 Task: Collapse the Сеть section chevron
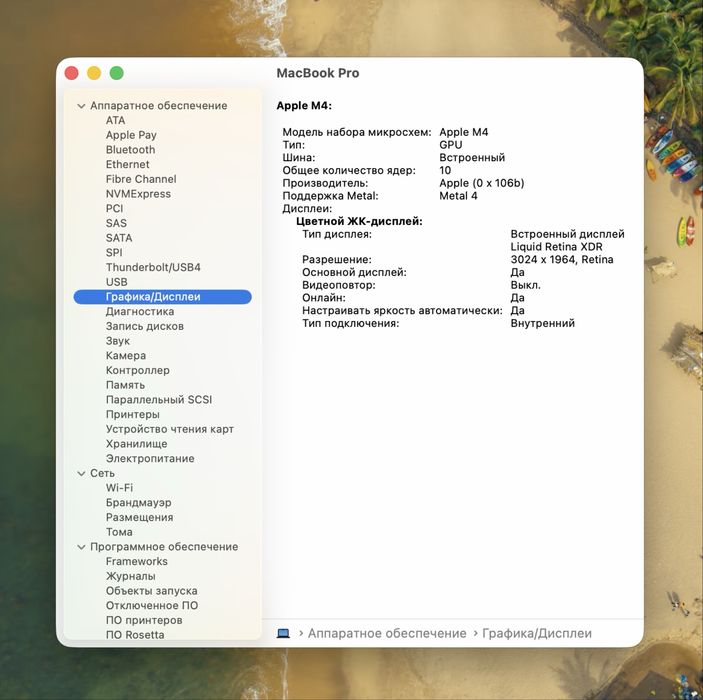(x=81, y=474)
